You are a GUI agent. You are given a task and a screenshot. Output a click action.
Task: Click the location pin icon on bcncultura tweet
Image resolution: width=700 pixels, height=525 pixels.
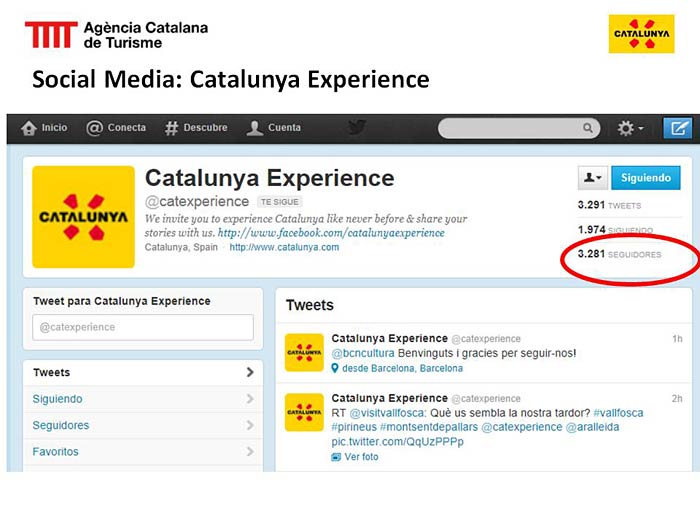(x=335, y=368)
